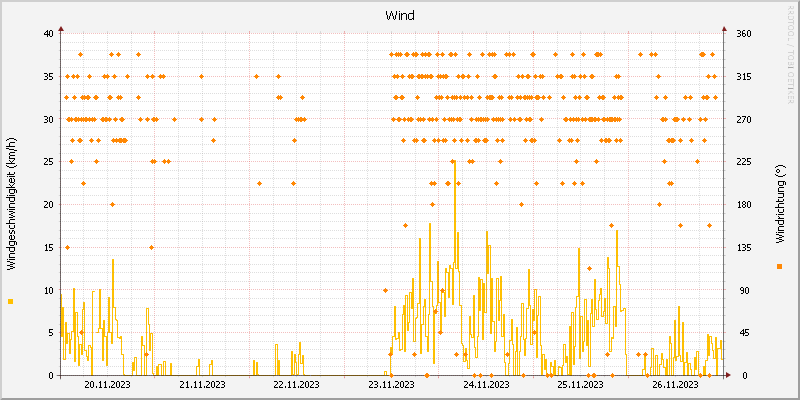Image resolution: width=800 pixels, height=400 pixels.
Task: Click left axis value 35
Action: [x=48, y=77]
